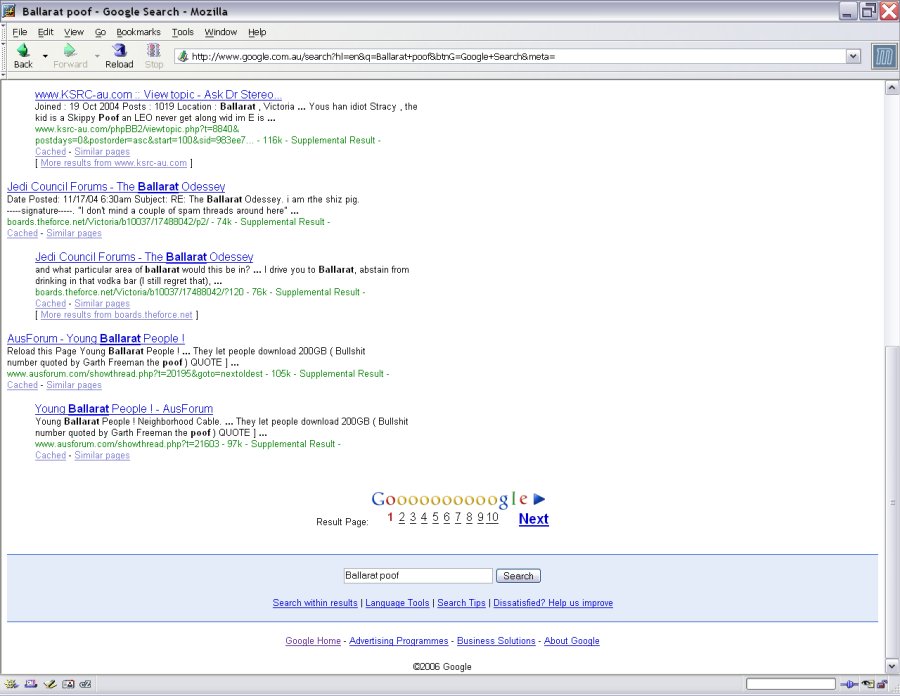Open Language Tools link
The height and width of the screenshot is (696, 900).
(397, 603)
